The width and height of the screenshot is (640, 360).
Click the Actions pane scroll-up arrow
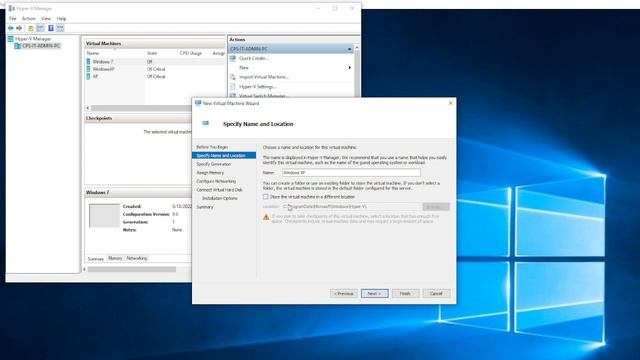[x=357, y=48]
